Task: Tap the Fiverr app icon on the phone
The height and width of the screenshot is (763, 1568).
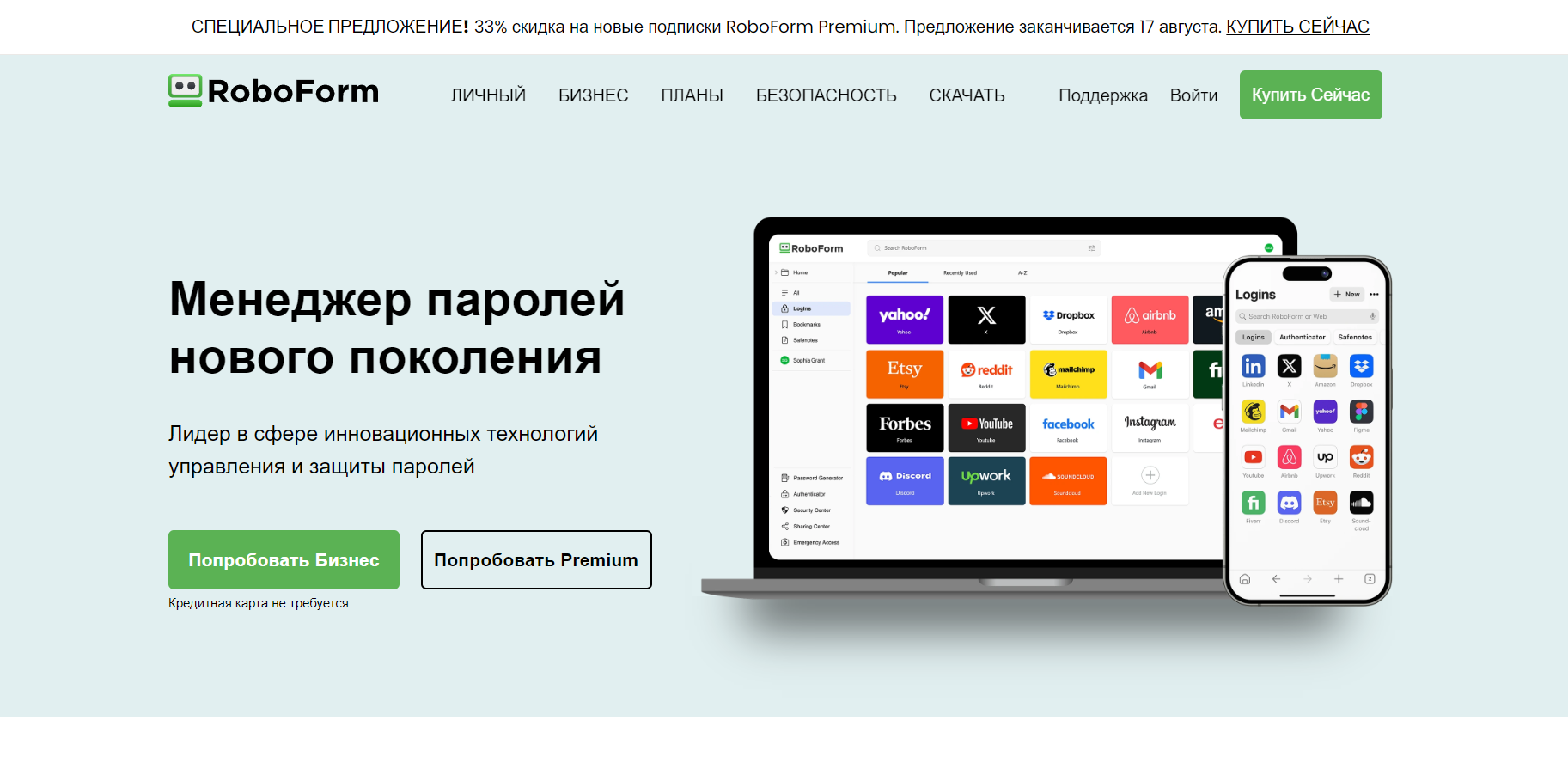Action: click(1253, 503)
